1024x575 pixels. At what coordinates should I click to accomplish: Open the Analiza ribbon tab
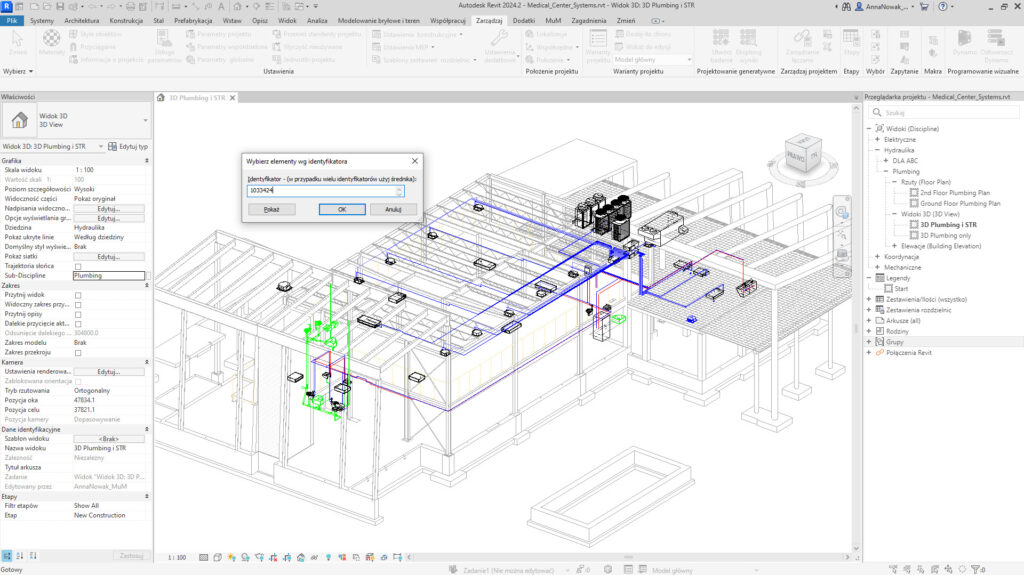click(317, 20)
